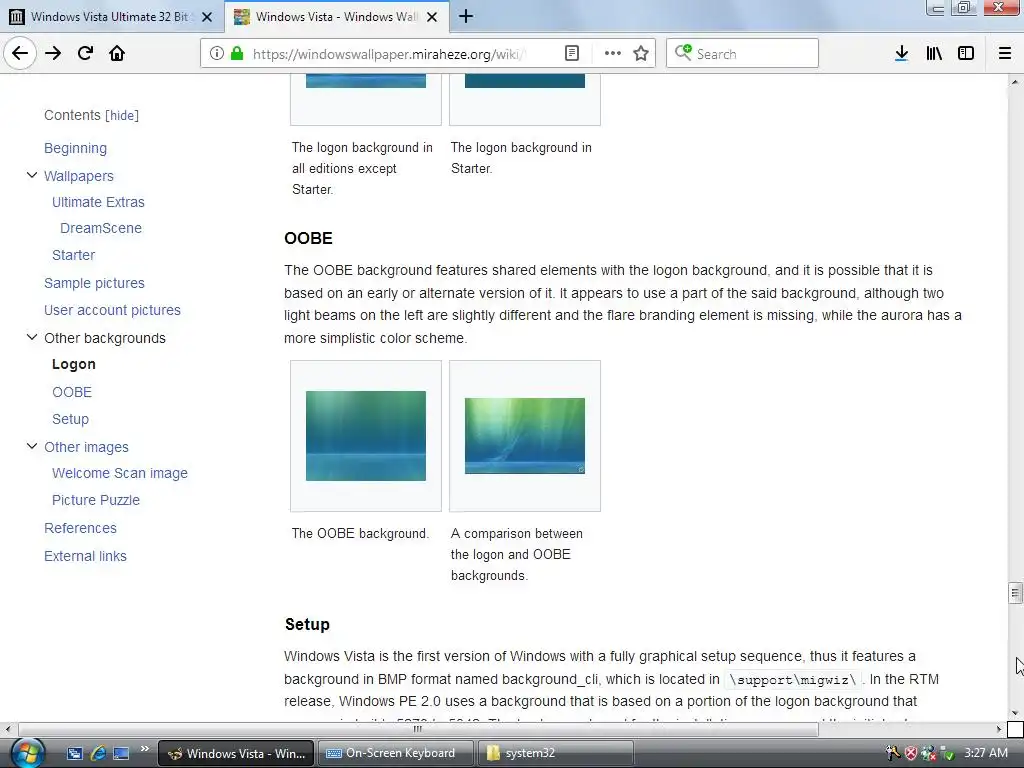Open the Firefox hamburger menu

click(x=1005, y=54)
